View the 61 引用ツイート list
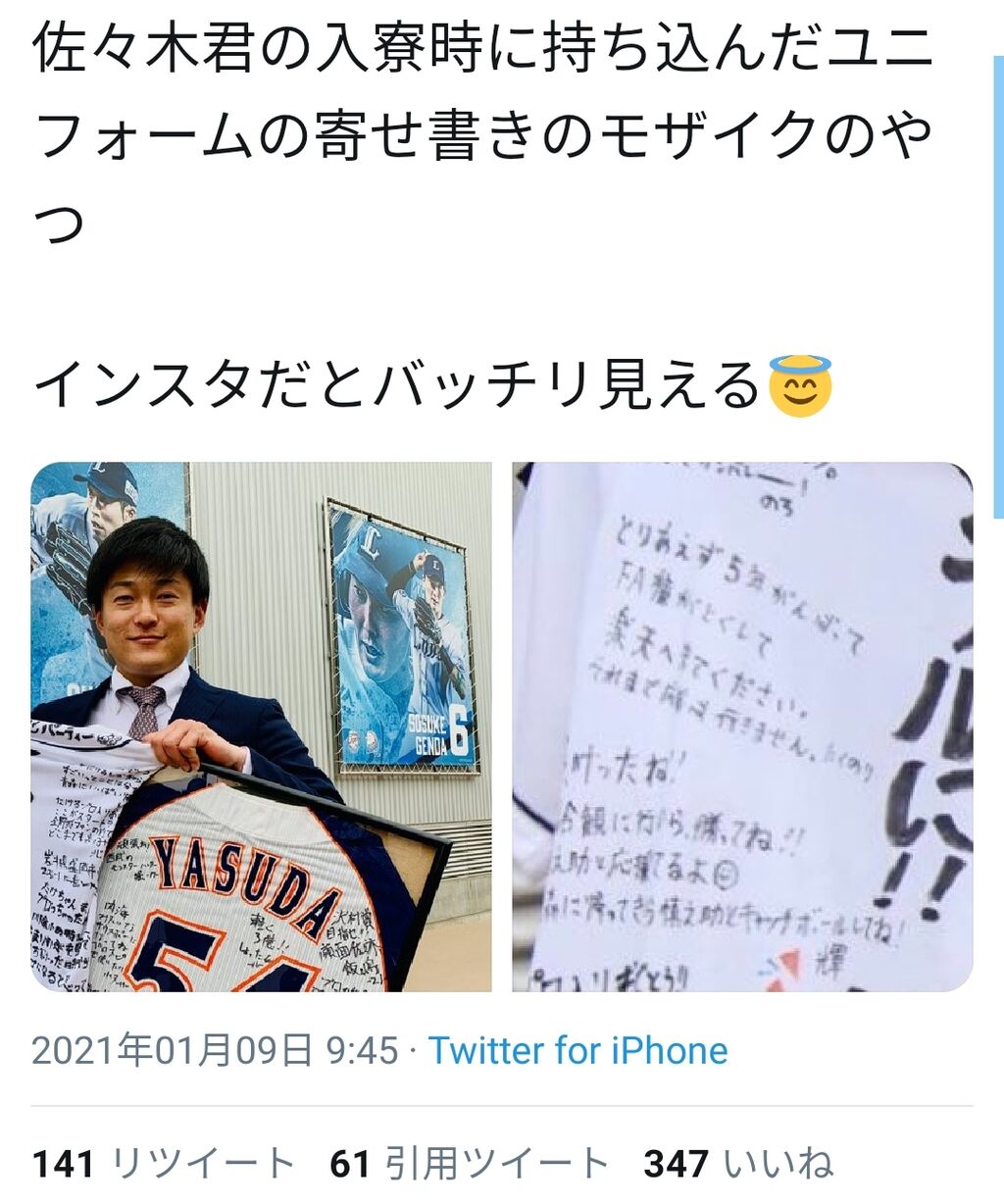1004x1204 pixels. [470, 1165]
